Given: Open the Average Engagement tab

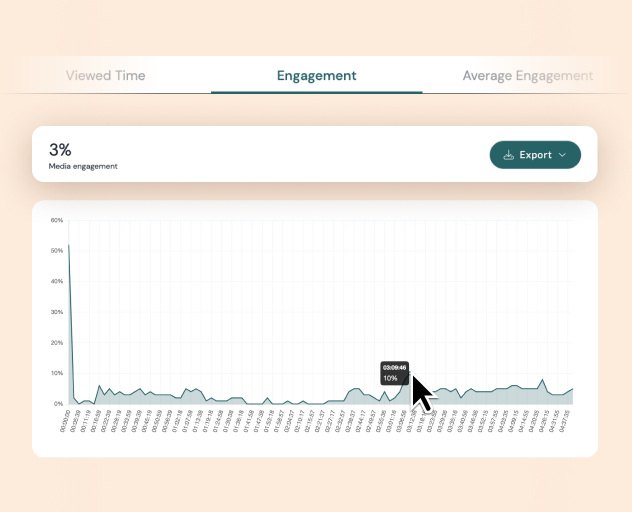Looking at the screenshot, I should coord(527,75).
